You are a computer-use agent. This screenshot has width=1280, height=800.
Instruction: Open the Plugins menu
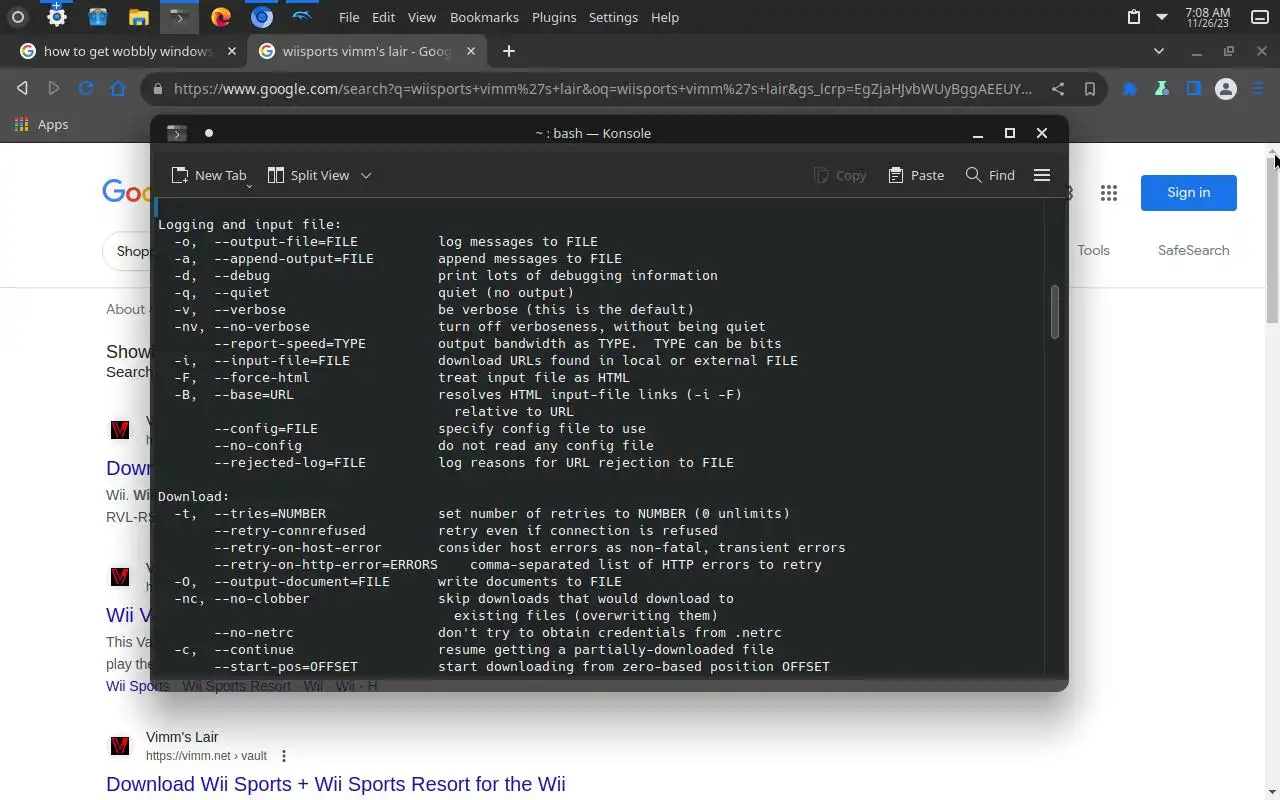coord(554,17)
